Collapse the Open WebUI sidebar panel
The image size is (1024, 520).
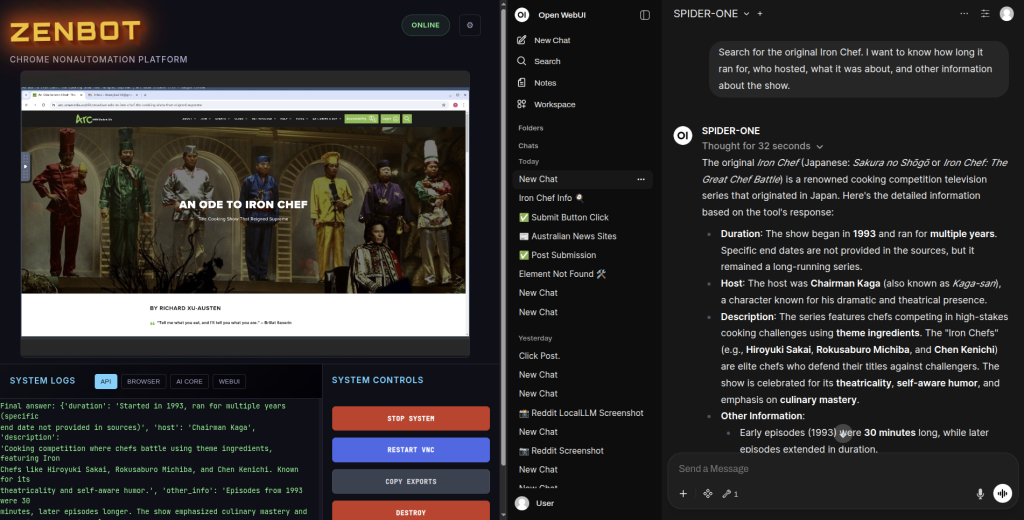click(x=645, y=15)
